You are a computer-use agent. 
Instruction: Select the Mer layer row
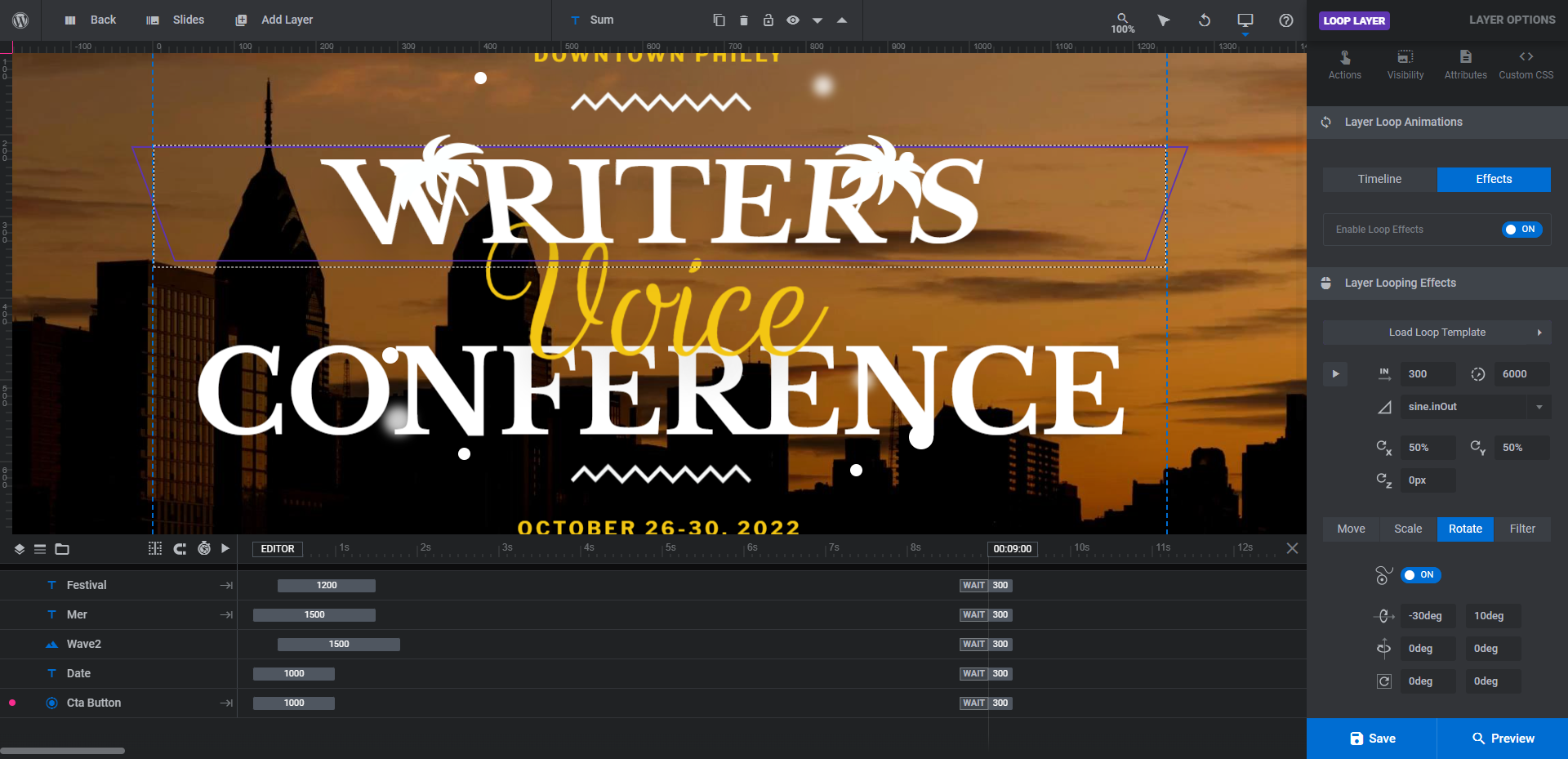118,614
